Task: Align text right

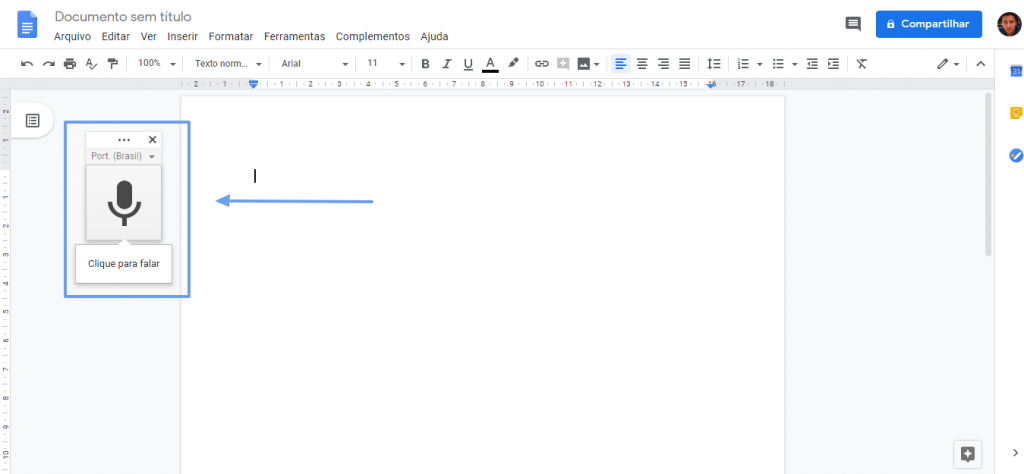Action: point(663,64)
